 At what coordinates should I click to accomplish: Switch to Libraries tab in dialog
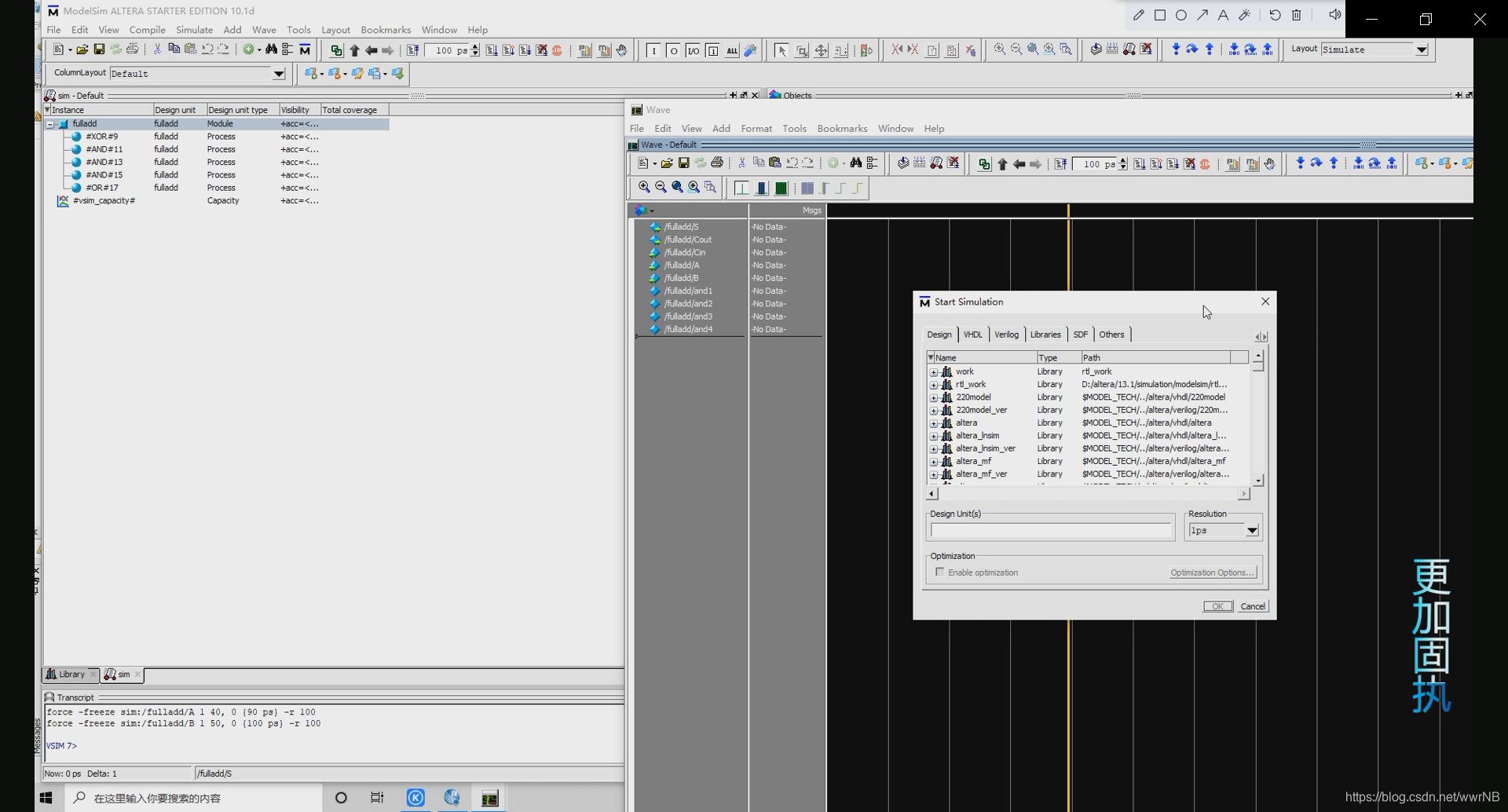tap(1045, 335)
